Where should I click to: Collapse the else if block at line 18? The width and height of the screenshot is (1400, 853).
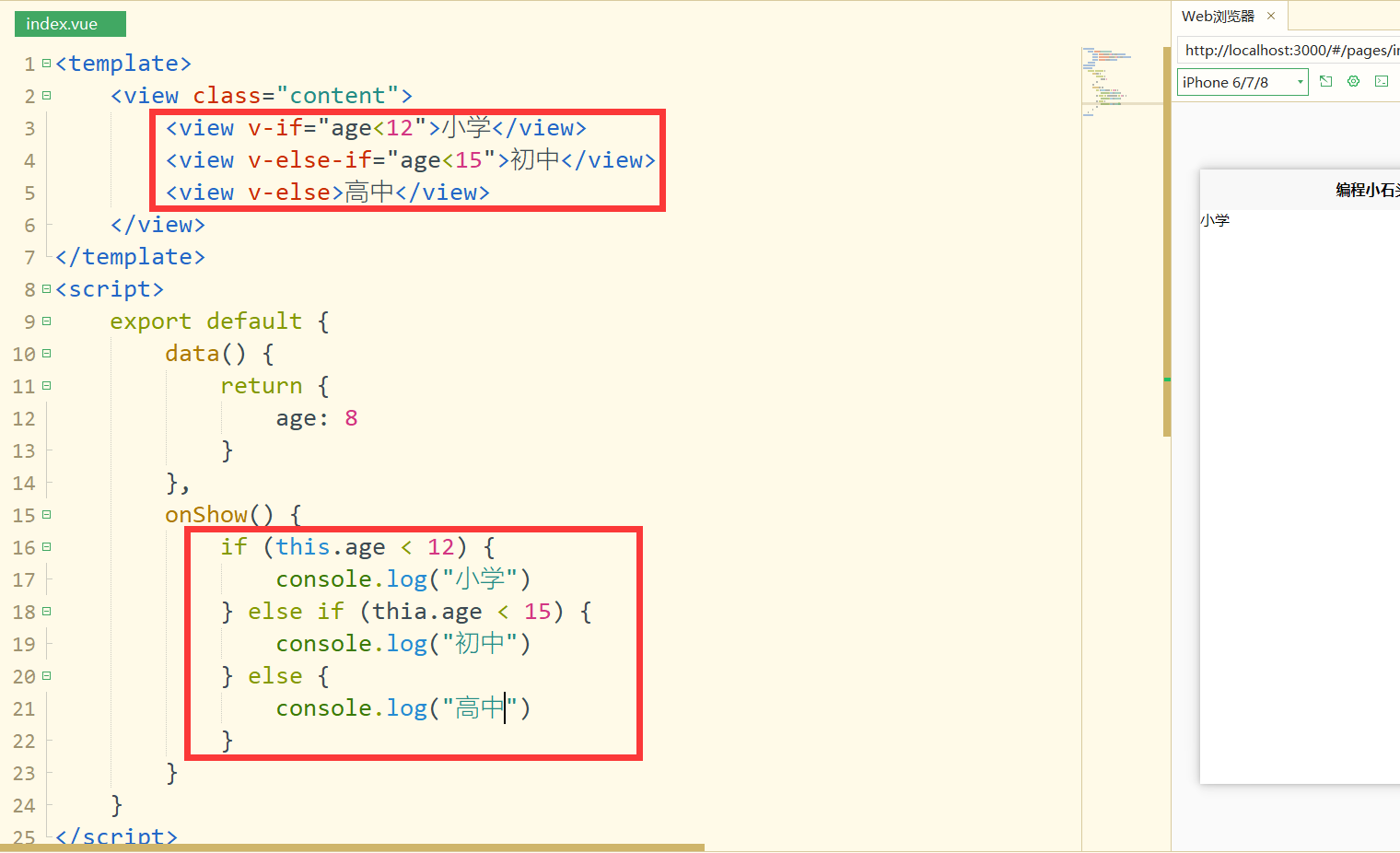tap(46, 612)
